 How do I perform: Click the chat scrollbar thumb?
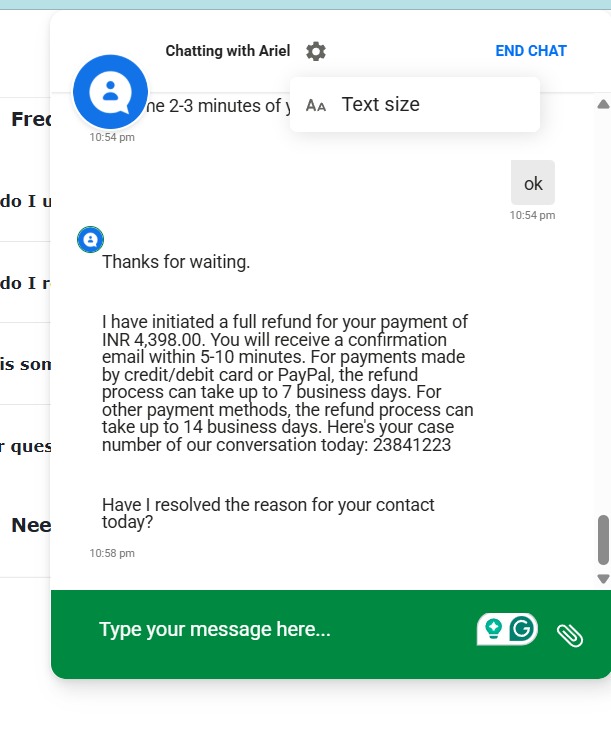603,540
